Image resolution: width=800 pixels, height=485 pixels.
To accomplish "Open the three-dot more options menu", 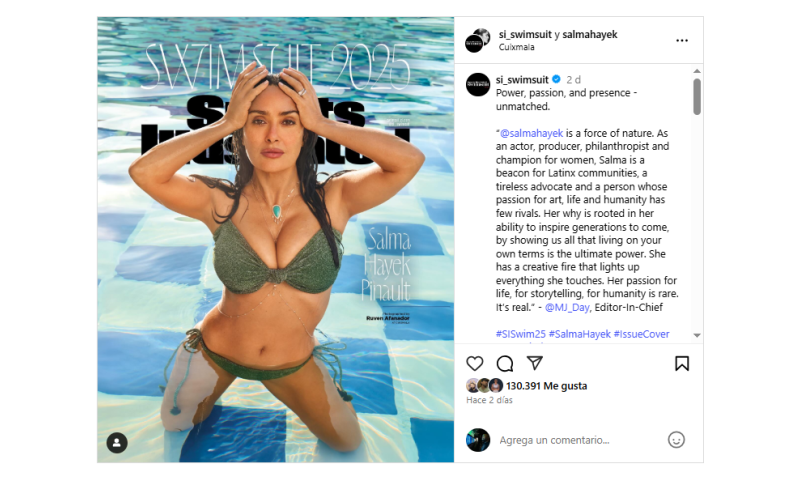I will click(x=682, y=40).
